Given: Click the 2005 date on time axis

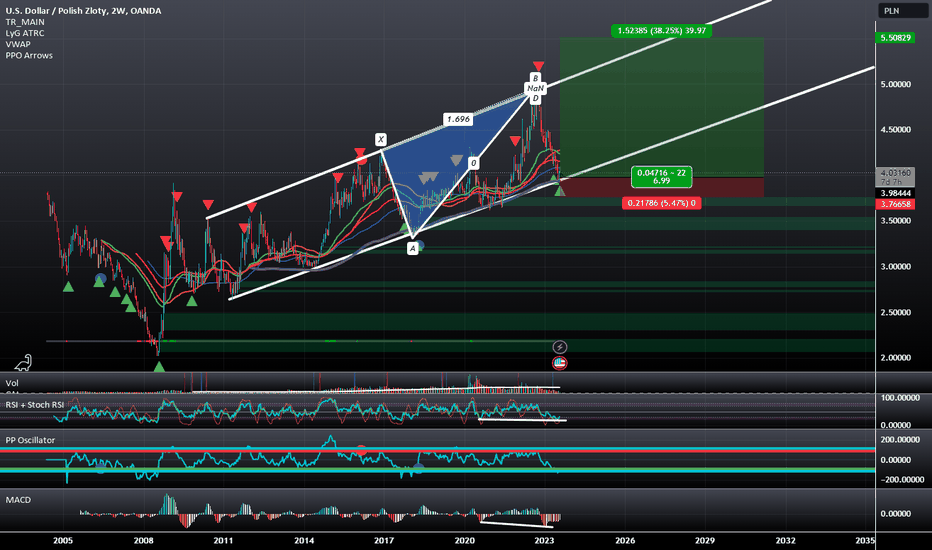Looking at the screenshot, I should [x=63, y=540].
